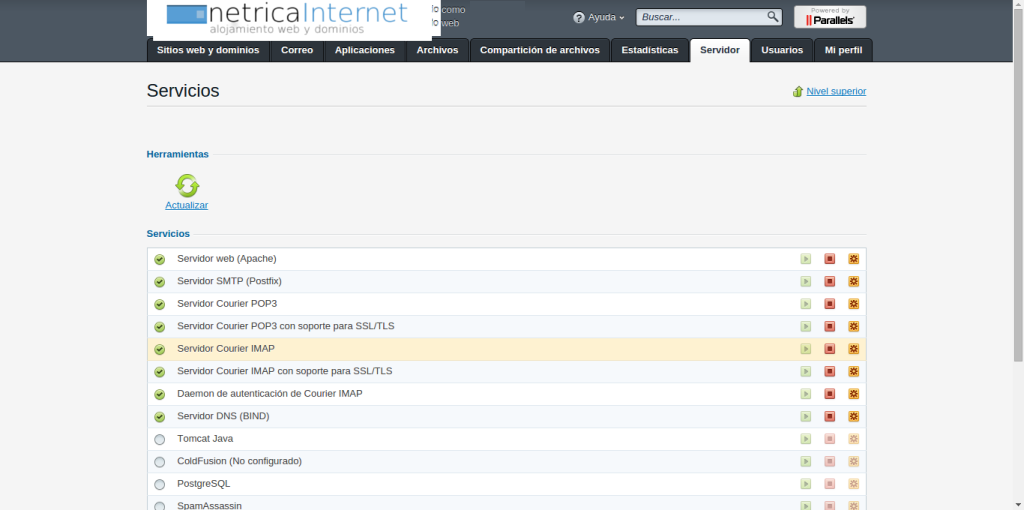Screen dimensions: 1024x510
Task: Switch to the Correo tab
Action: pyautogui.click(x=297, y=50)
